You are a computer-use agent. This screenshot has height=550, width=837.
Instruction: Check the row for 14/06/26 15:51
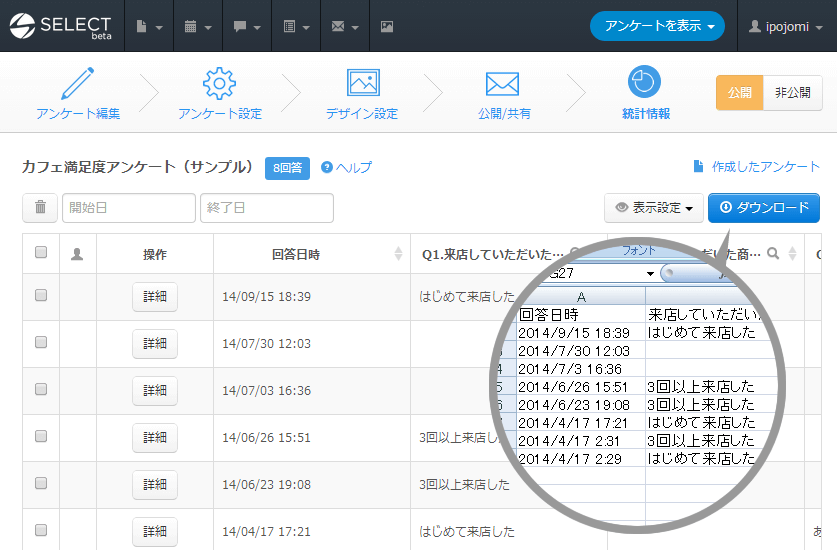point(41,437)
